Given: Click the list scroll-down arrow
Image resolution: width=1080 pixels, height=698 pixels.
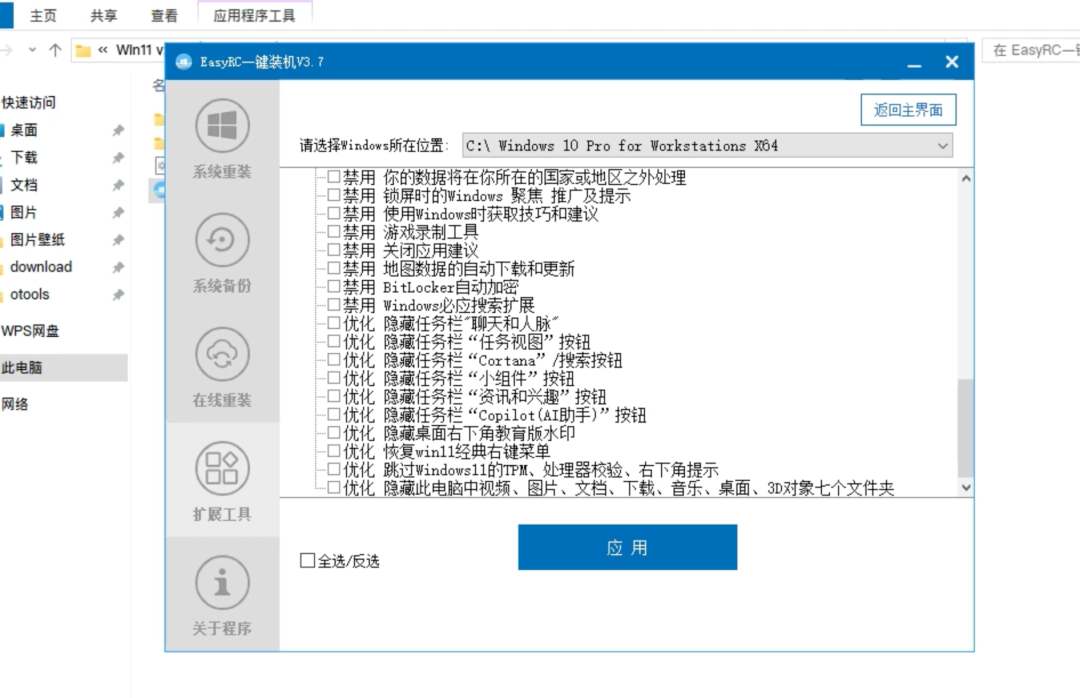Looking at the screenshot, I should (x=966, y=487).
